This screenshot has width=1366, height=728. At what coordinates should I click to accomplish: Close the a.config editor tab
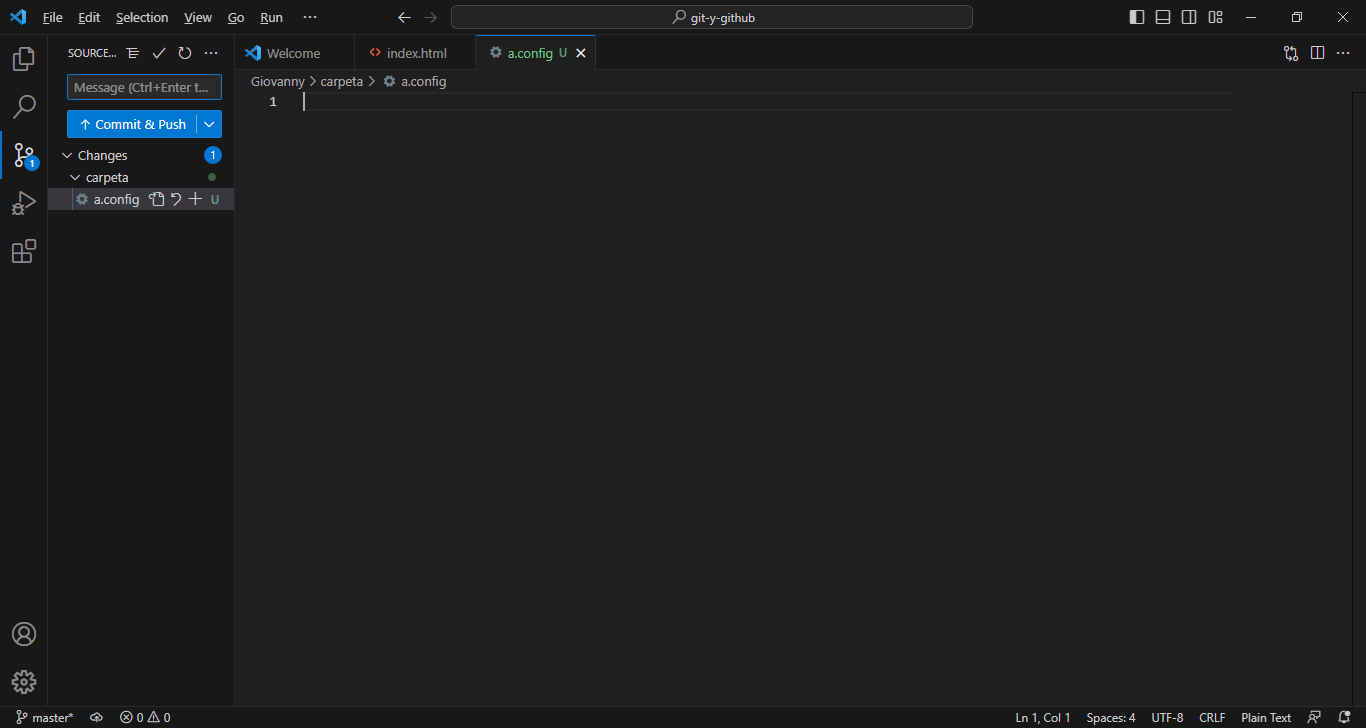(x=581, y=53)
